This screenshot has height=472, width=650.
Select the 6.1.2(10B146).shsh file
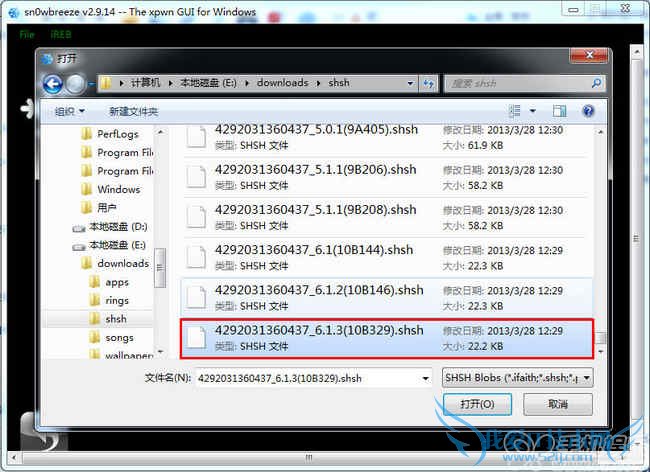(x=387, y=298)
